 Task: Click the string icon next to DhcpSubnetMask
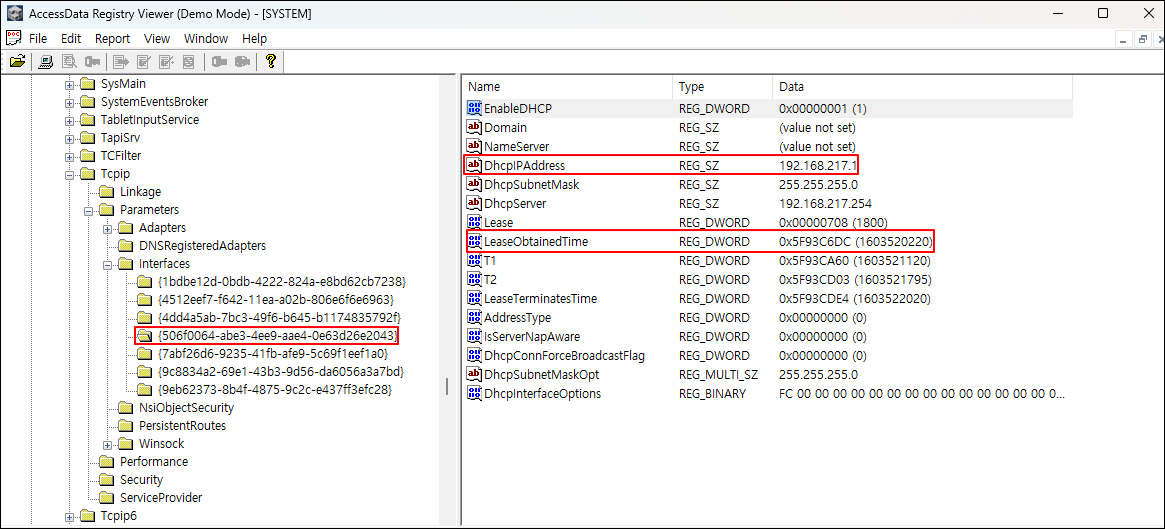pyautogui.click(x=474, y=184)
